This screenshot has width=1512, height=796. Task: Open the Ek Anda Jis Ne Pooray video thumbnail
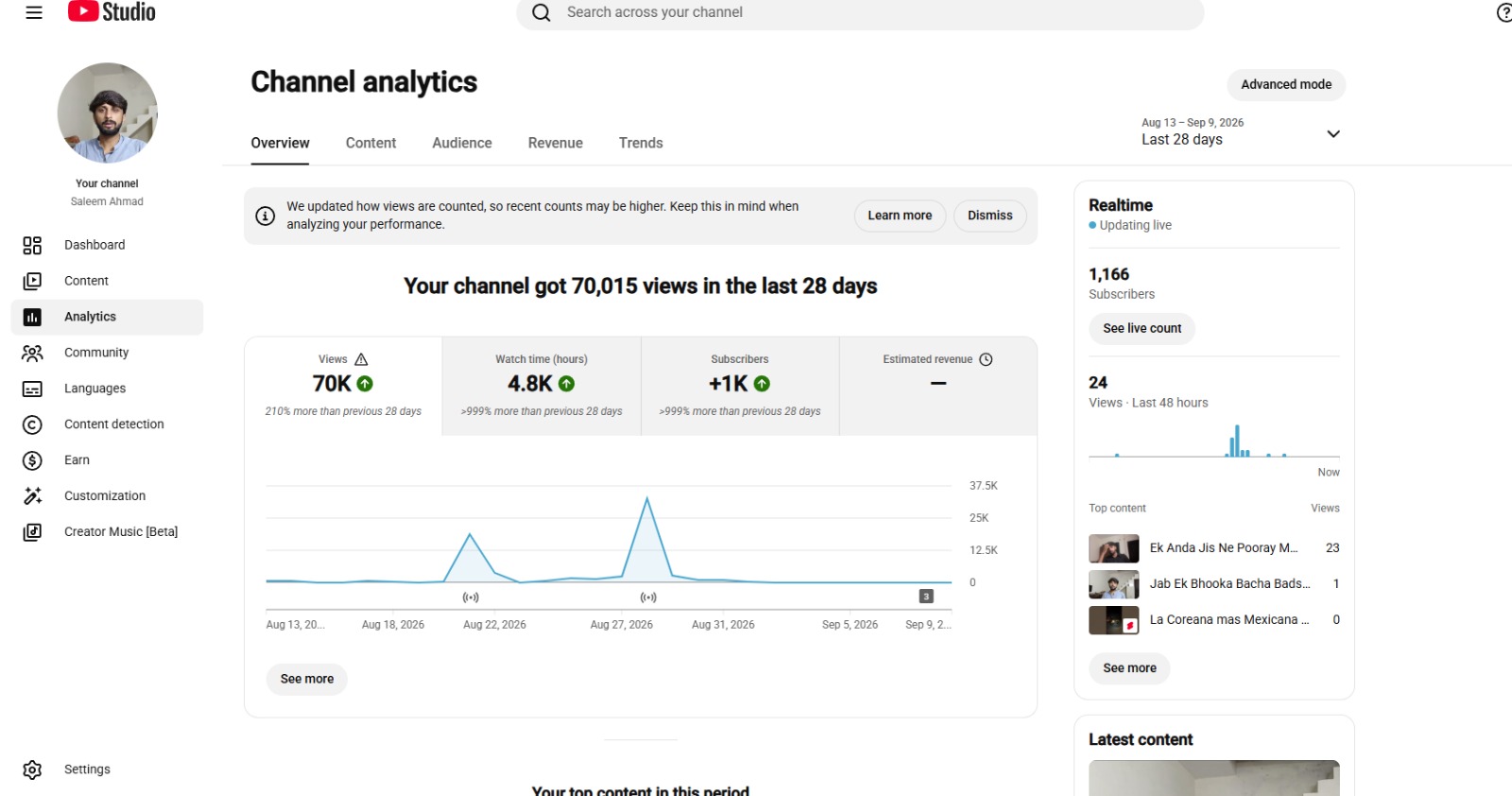click(x=1113, y=549)
